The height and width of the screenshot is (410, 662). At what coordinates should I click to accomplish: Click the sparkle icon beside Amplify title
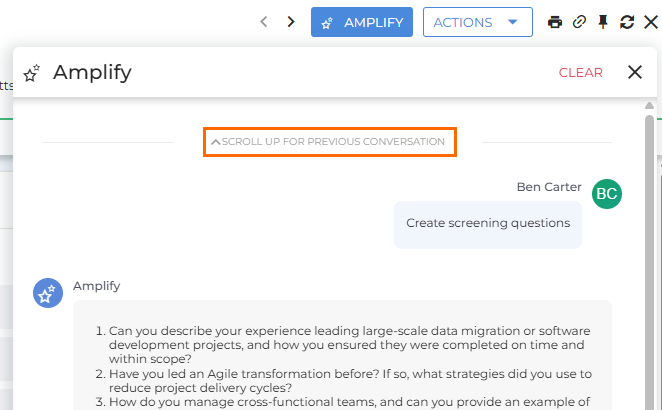click(32, 73)
